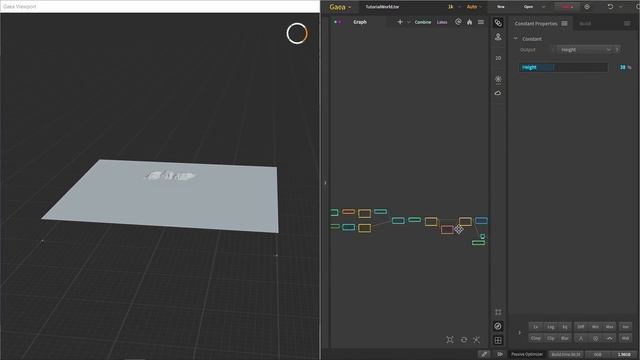Toggle the Blur post-process button

click(564, 338)
